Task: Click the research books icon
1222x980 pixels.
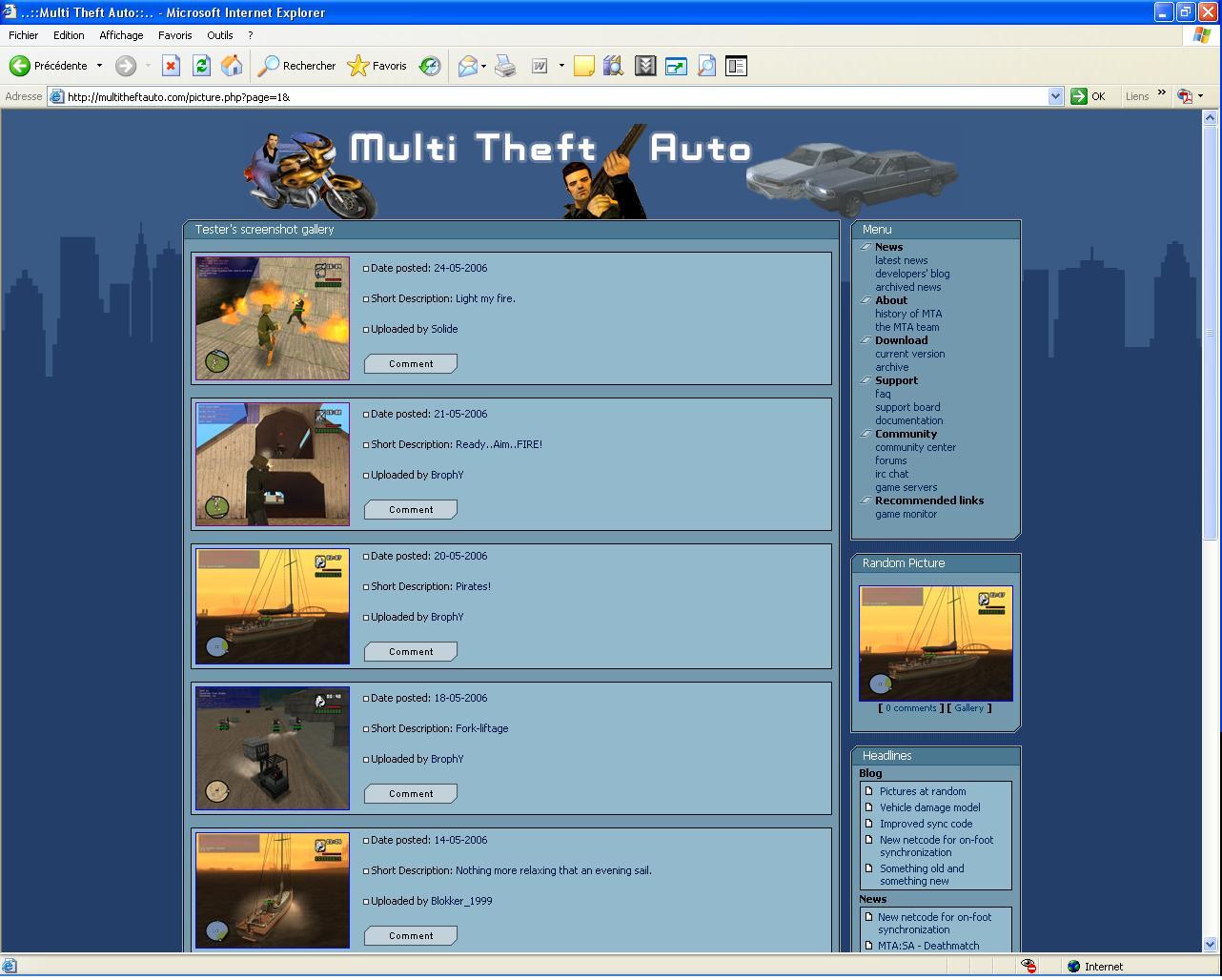Action: (613, 66)
